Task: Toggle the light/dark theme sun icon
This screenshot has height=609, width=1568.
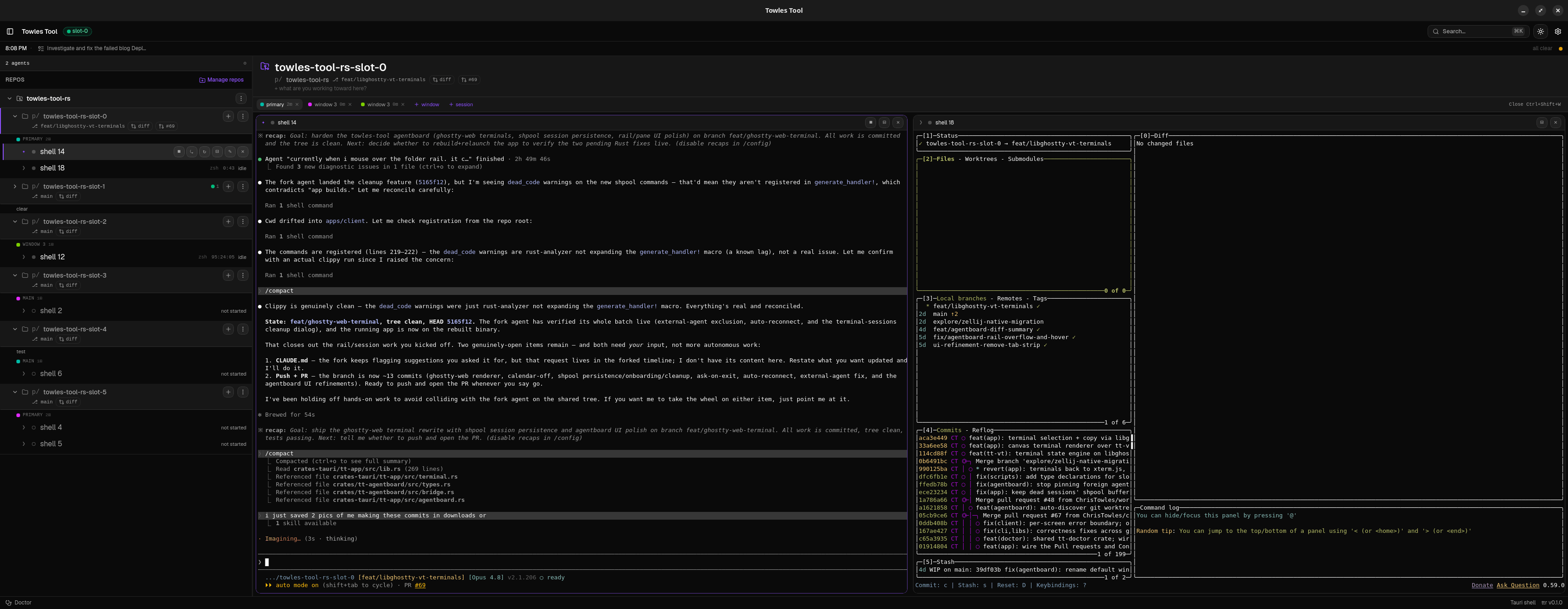Action: tap(1541, 31)
